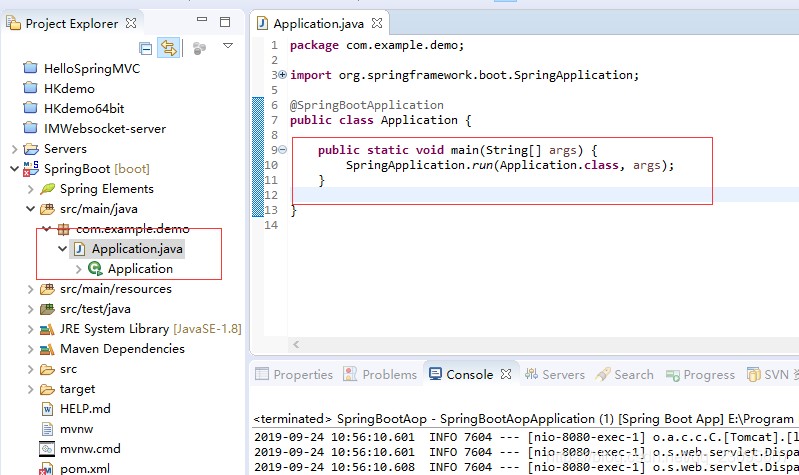Click SpringApplication.run call in editor

point(510,165)
